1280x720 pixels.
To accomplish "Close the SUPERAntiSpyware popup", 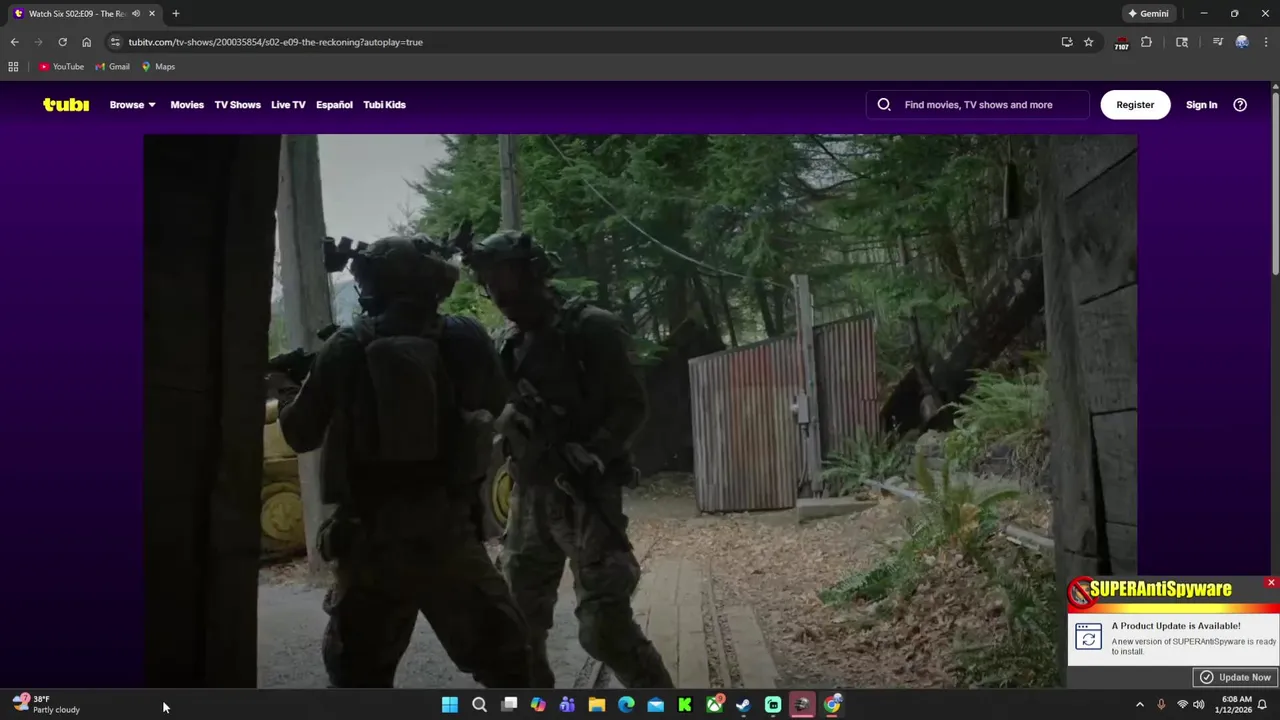I will click(1271, 582).
